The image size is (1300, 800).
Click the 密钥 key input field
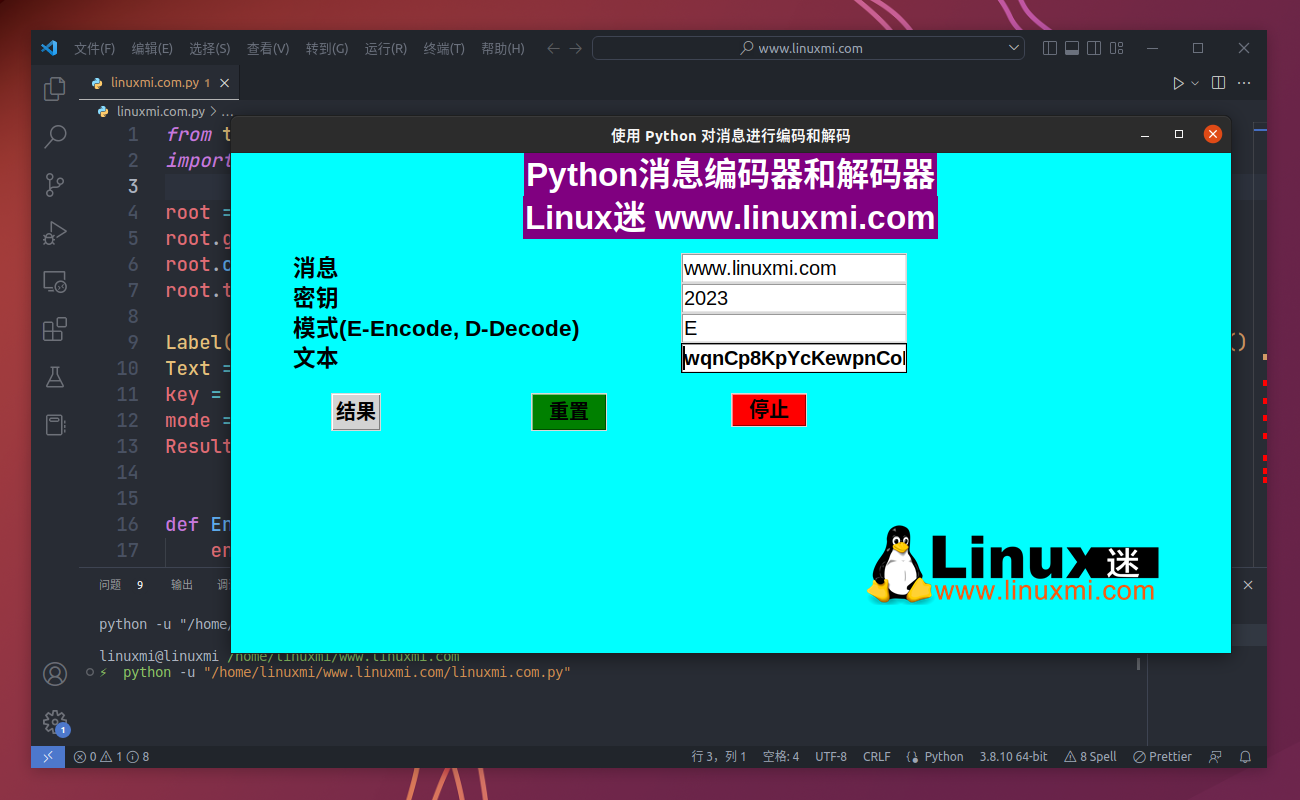(794, 298)
